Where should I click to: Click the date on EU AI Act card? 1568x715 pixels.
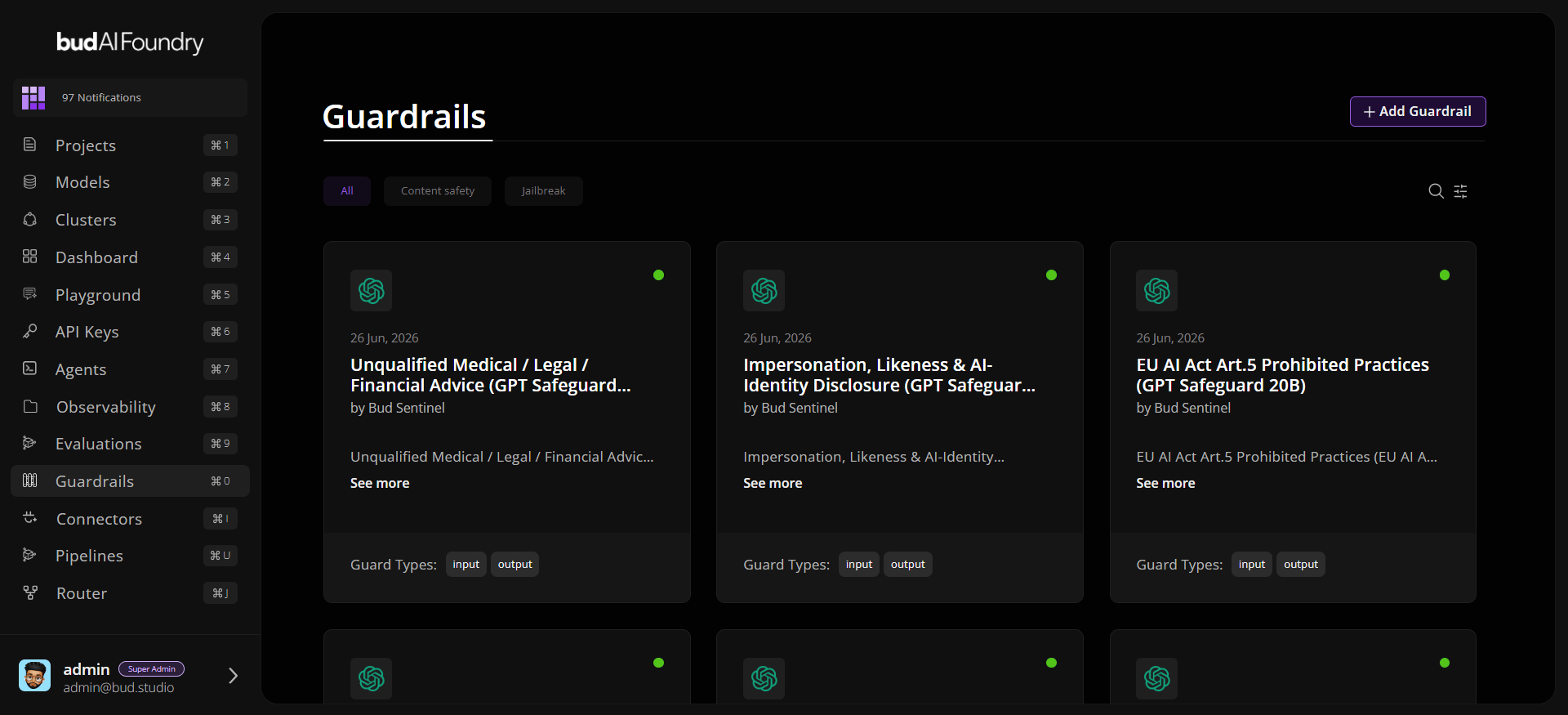[x=1170, y=338]
